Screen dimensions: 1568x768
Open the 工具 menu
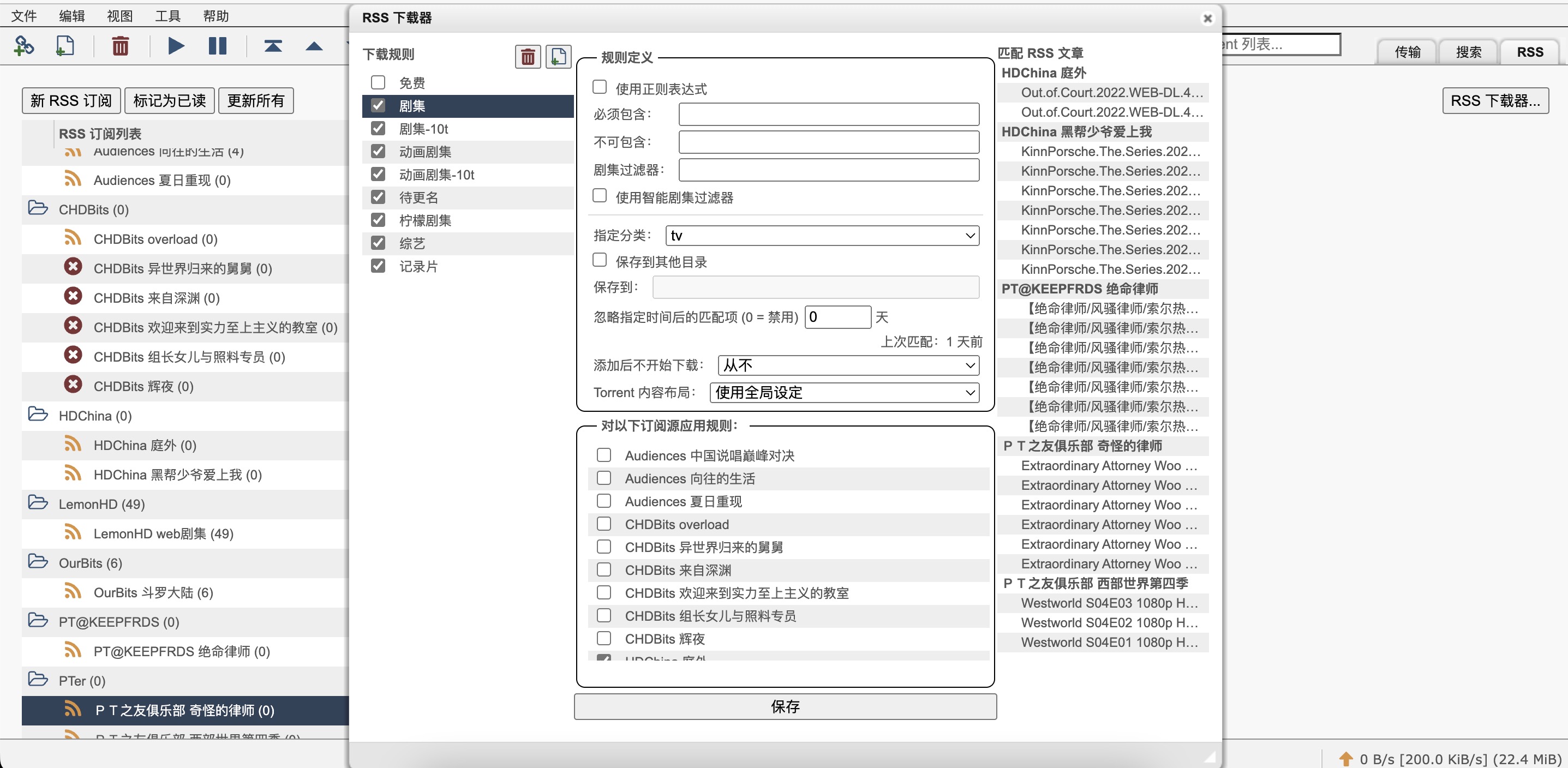click(167, 16)
